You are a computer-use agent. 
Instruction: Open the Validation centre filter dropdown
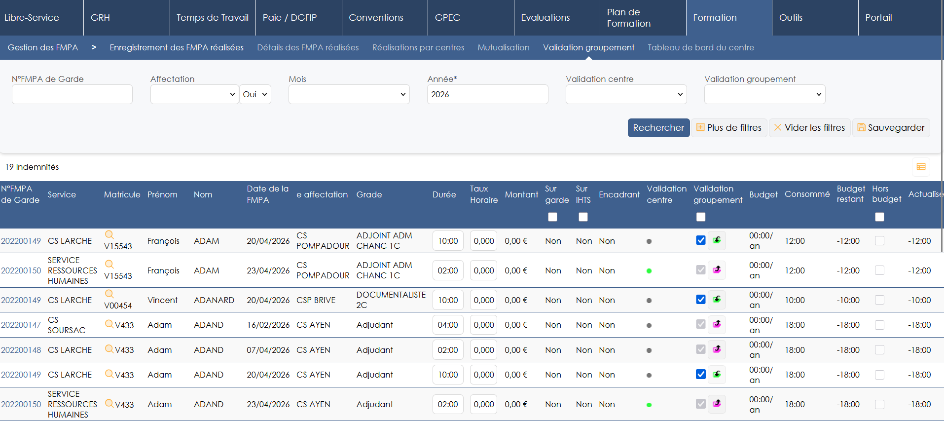coord(626,94)
